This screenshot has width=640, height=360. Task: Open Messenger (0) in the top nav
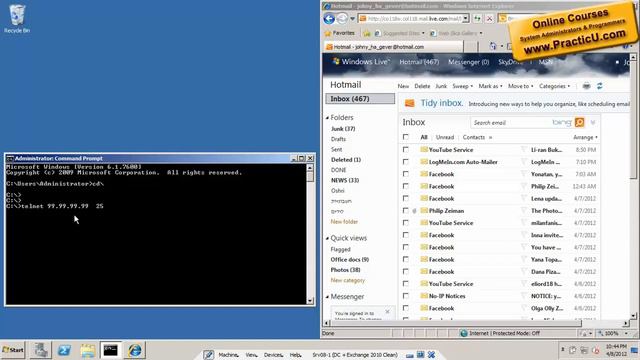click(x=468, y=62)
